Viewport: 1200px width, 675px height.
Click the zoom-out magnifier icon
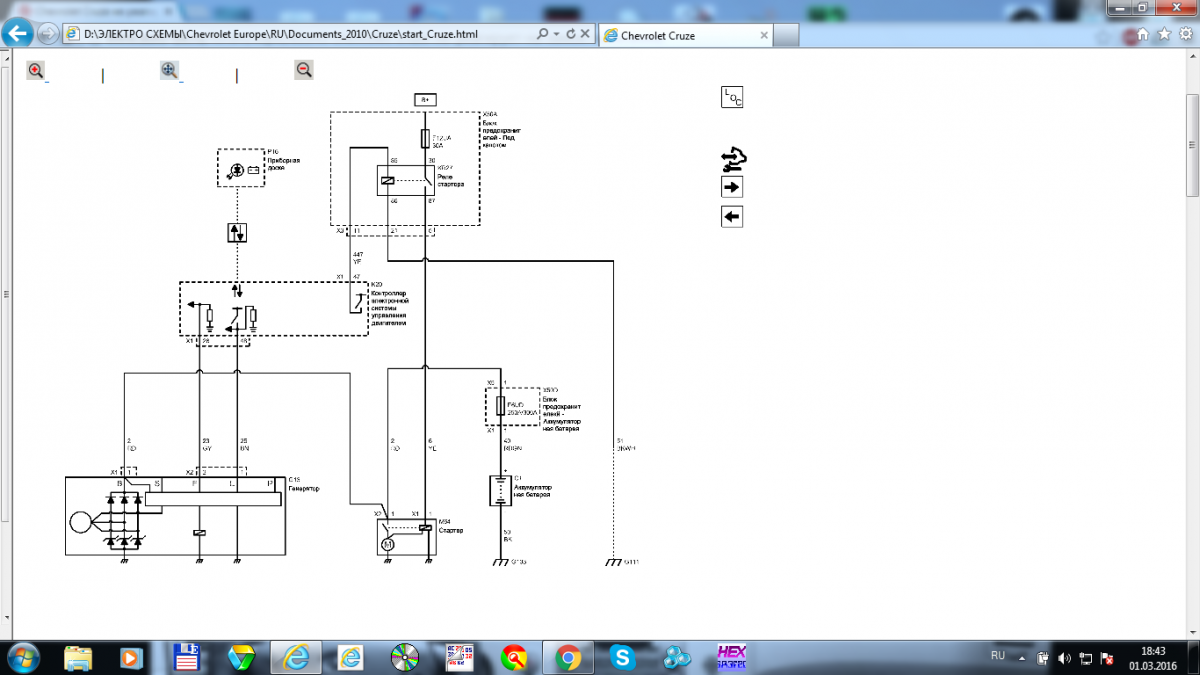304,70
